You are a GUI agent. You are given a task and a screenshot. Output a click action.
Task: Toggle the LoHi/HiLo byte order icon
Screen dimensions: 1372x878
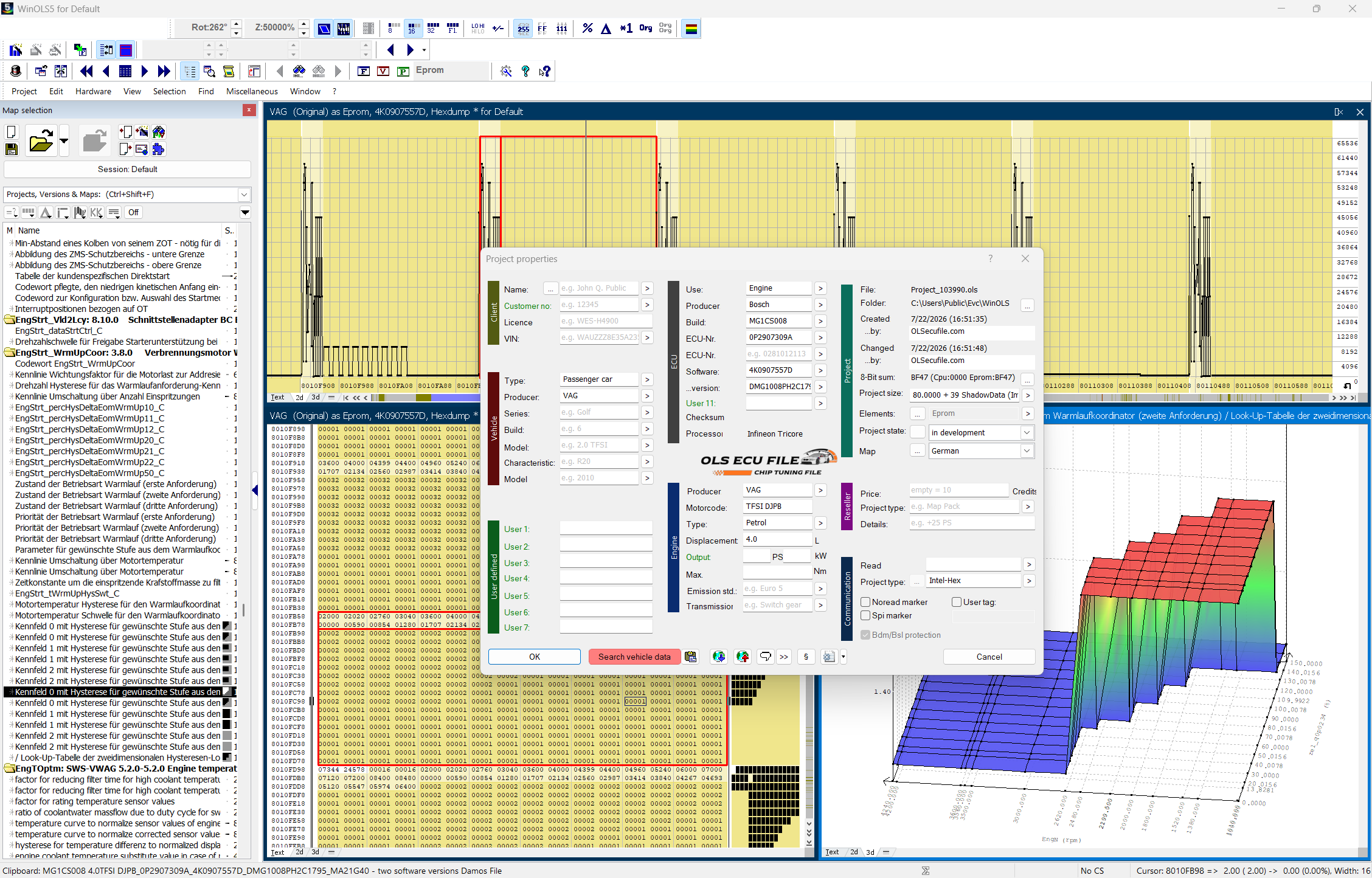(478, 29)
